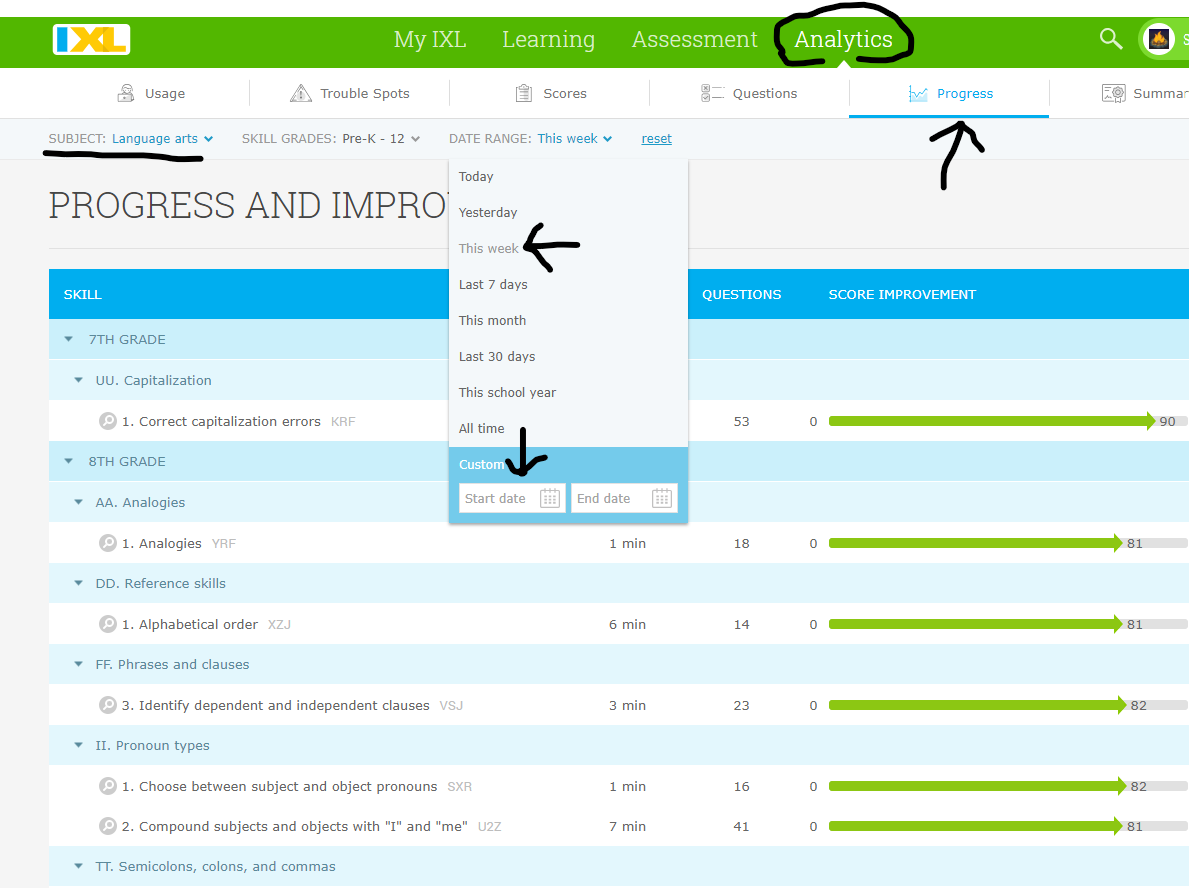Click the reset link

coord(657,139)
